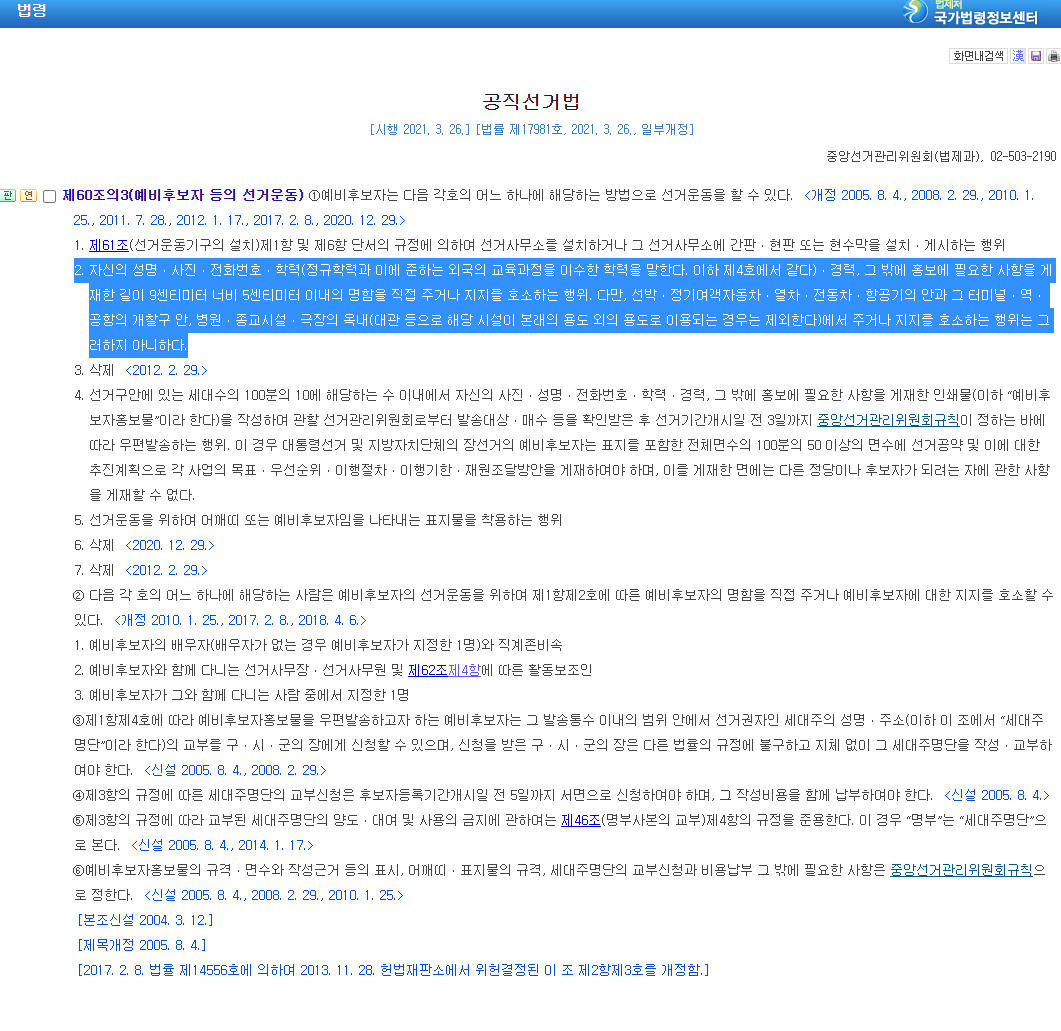Click '<신설 2005. 8. 4., 2014. 1. 17.>' note
Screen dimensions: 1061x1031
click(x=222, y=846)
